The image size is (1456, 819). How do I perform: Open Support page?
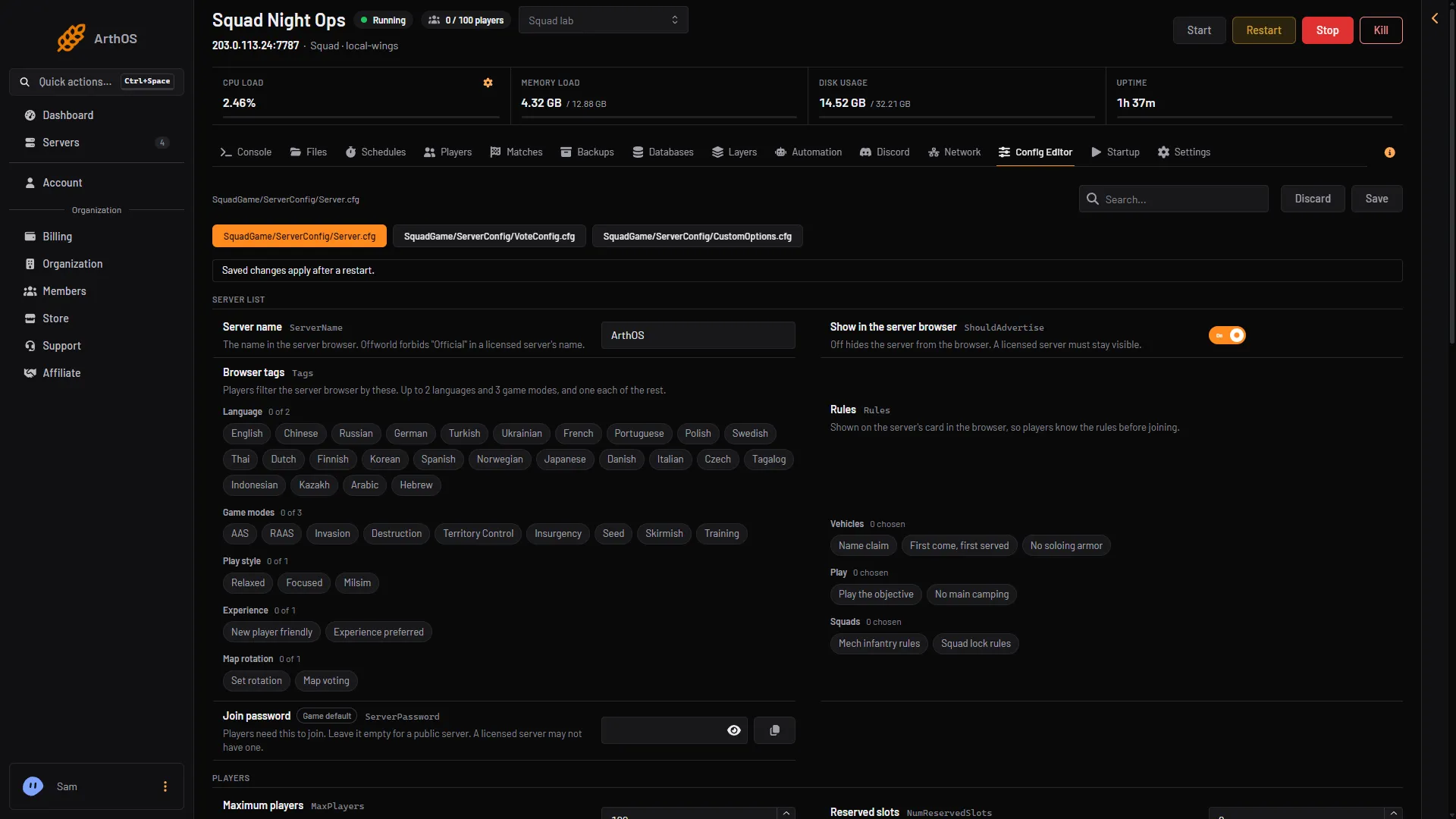click(96, 346)
